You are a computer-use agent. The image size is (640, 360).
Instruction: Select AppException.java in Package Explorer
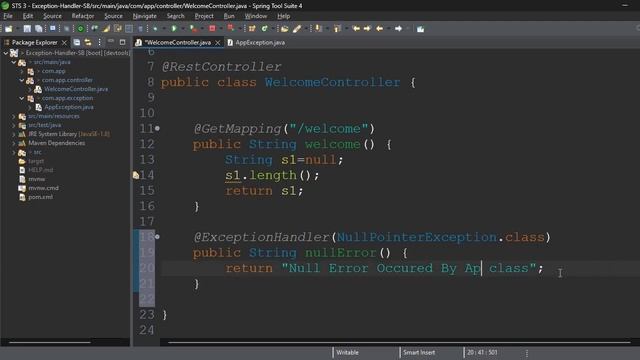[69, 107]
